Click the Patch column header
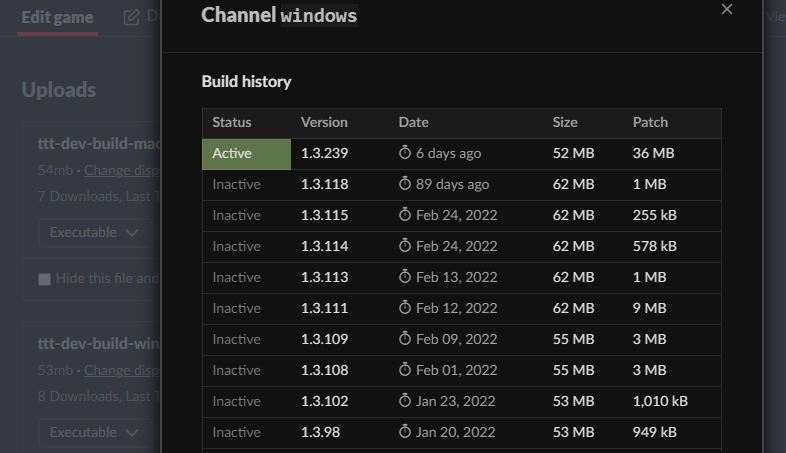The width and height of the screenshot is (786, 453). (650, 122)
